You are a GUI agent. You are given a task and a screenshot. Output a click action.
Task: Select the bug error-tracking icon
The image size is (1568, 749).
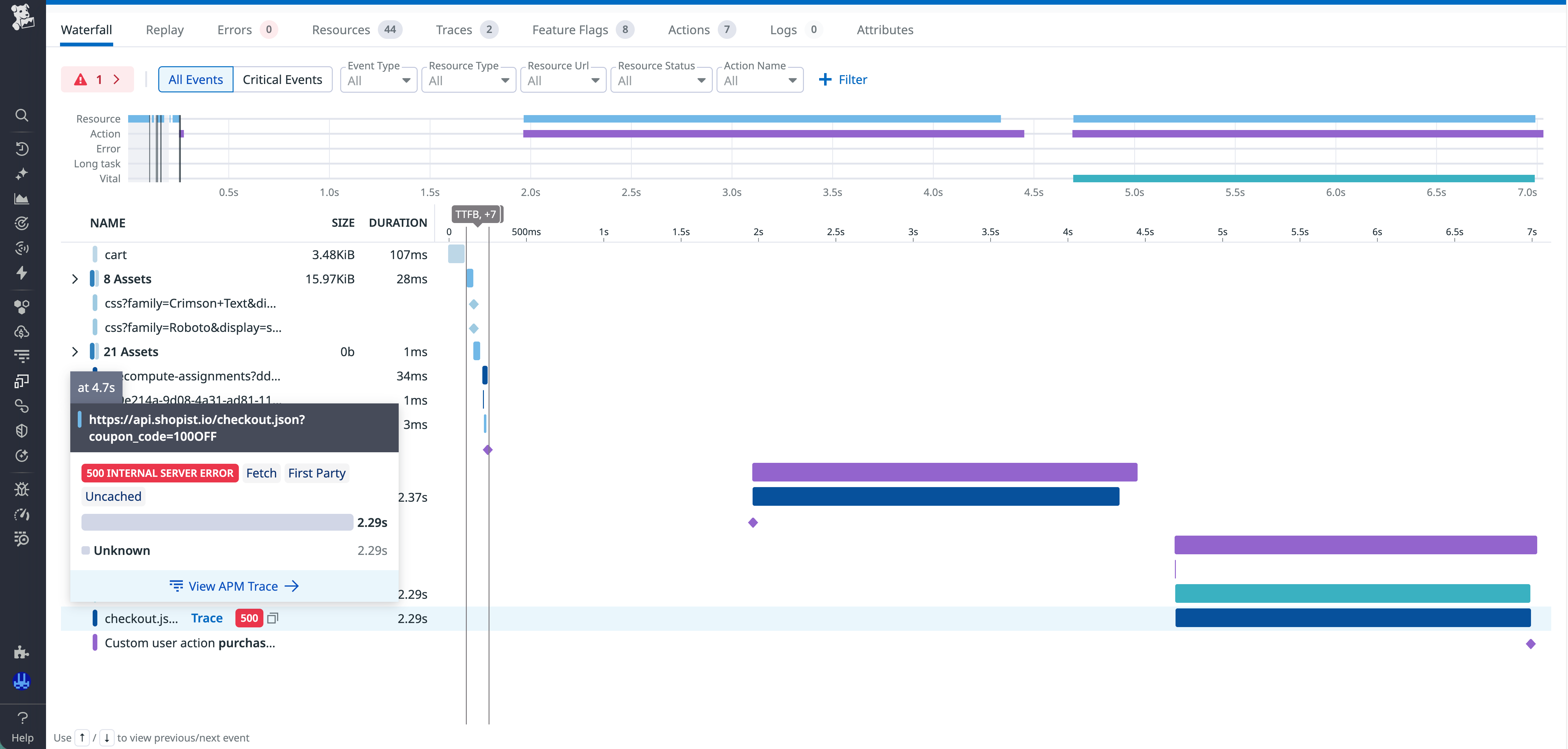point(22,488)
